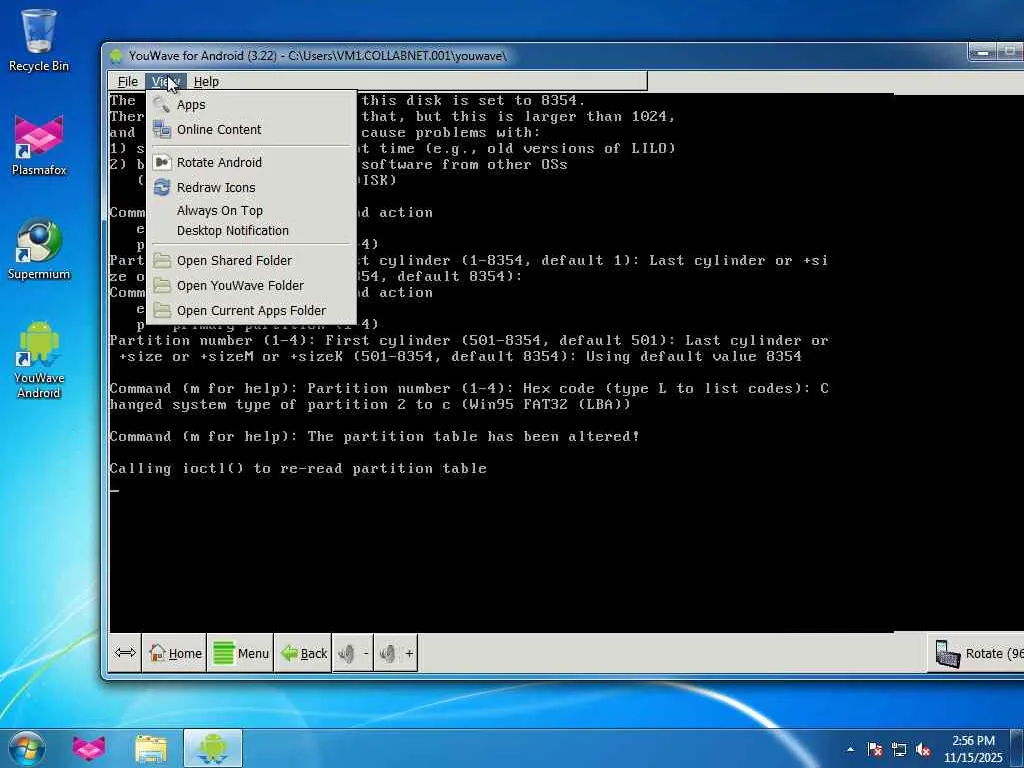Select Rotate Android menu entry
The image size is (1024, 768).
tap(251, 162)
